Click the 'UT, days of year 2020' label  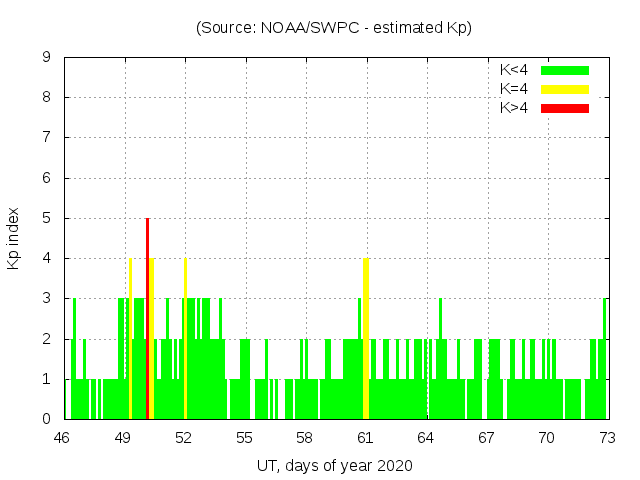[334, 465]
